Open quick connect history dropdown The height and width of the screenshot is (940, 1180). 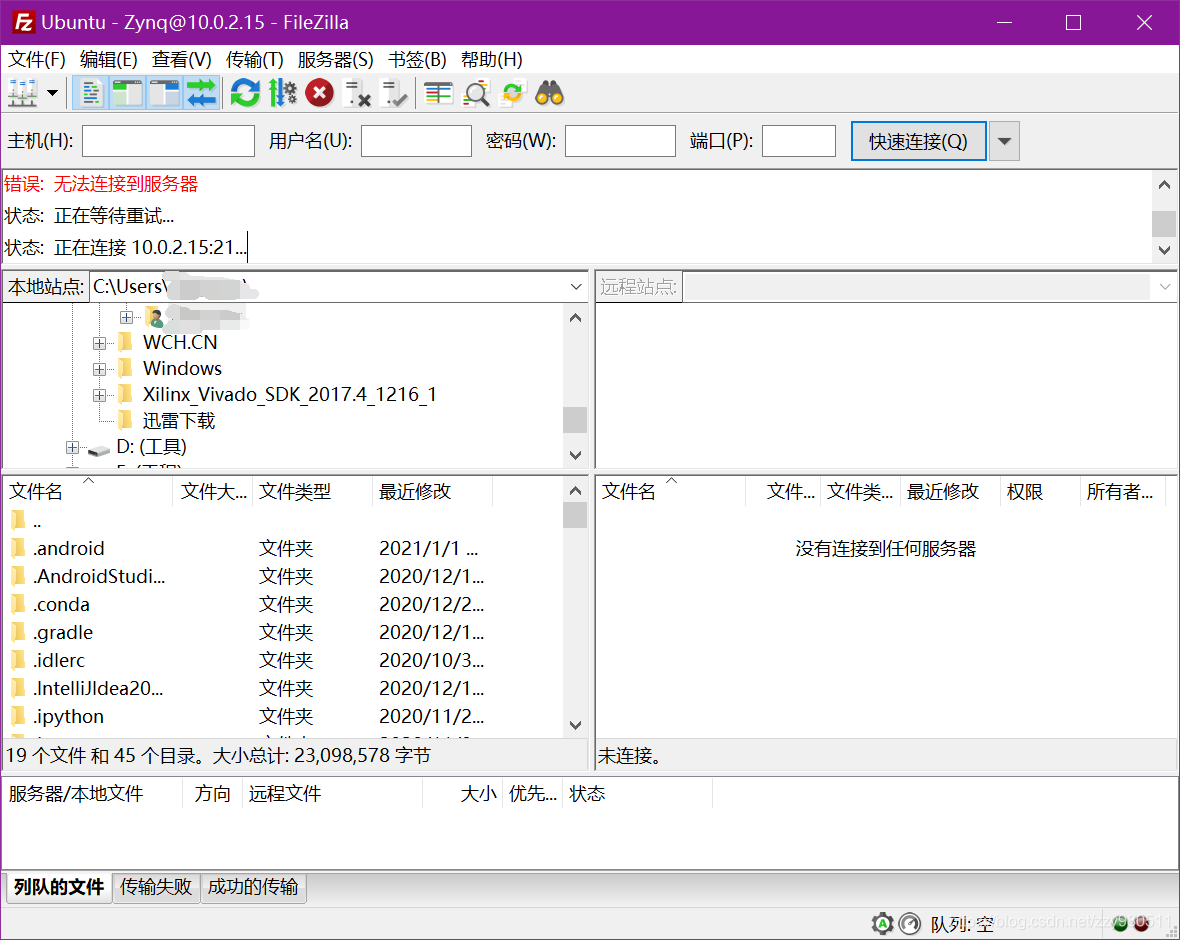pos(1004,141)
